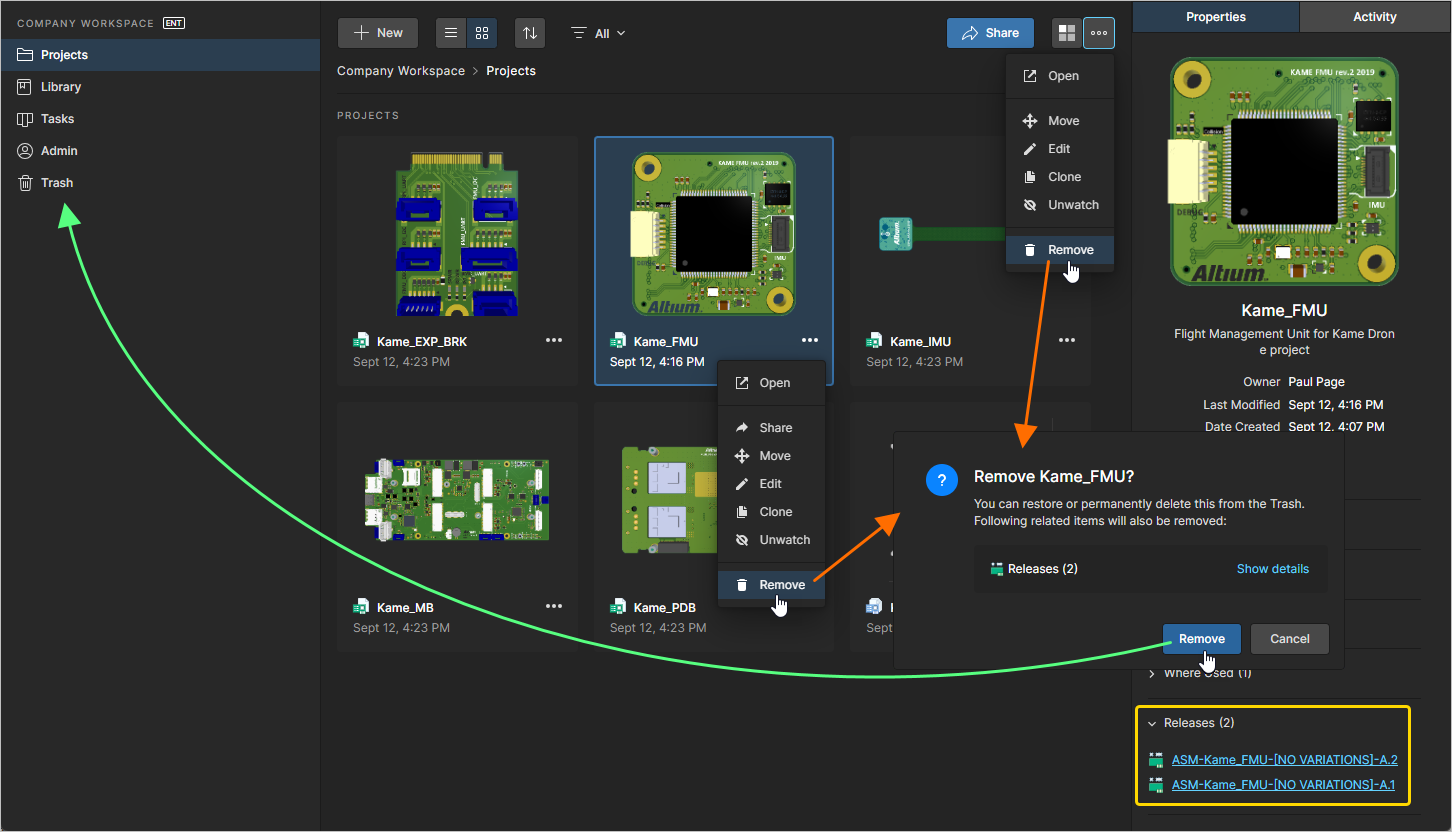Switch to list view icon
The width and height of the screenshot is (1452, 832).
coord(451,33)
